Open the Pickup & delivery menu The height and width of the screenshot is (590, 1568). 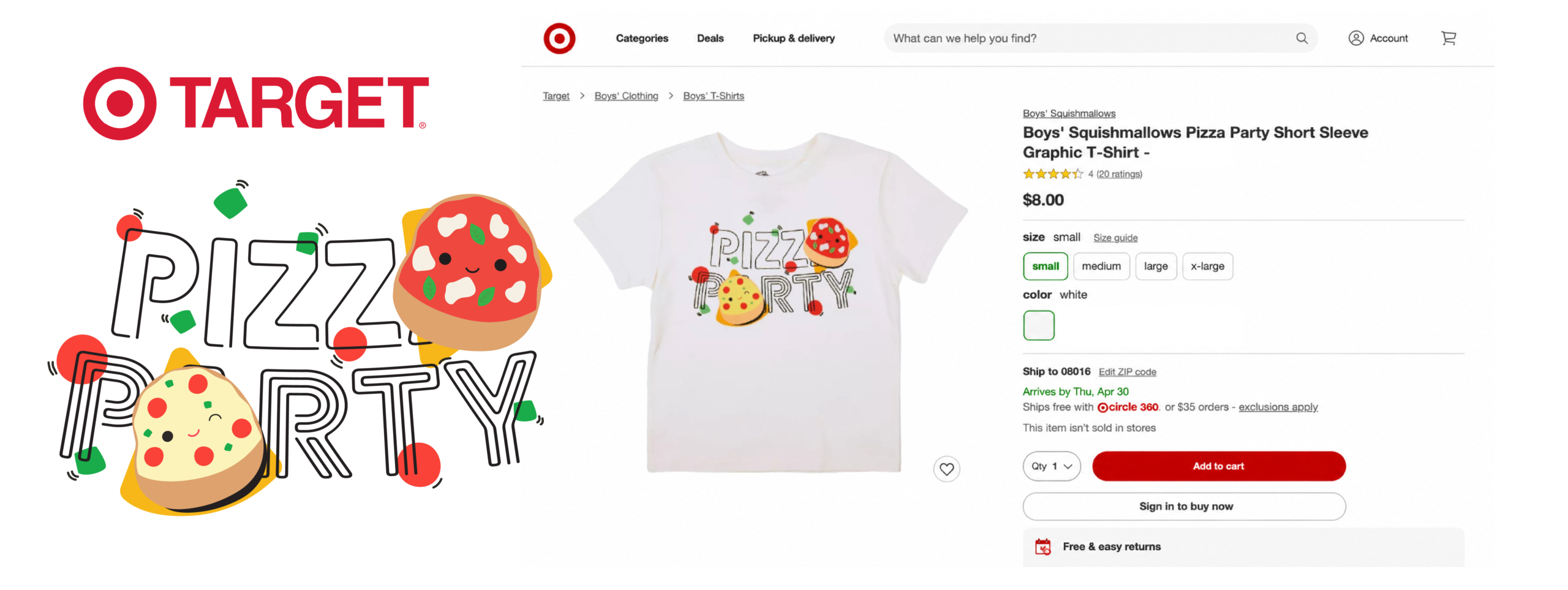[x=793, y=38]
